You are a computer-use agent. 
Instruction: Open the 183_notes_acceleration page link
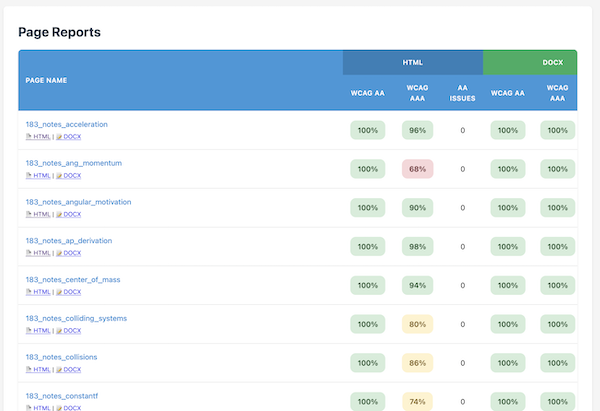(66, 124)
